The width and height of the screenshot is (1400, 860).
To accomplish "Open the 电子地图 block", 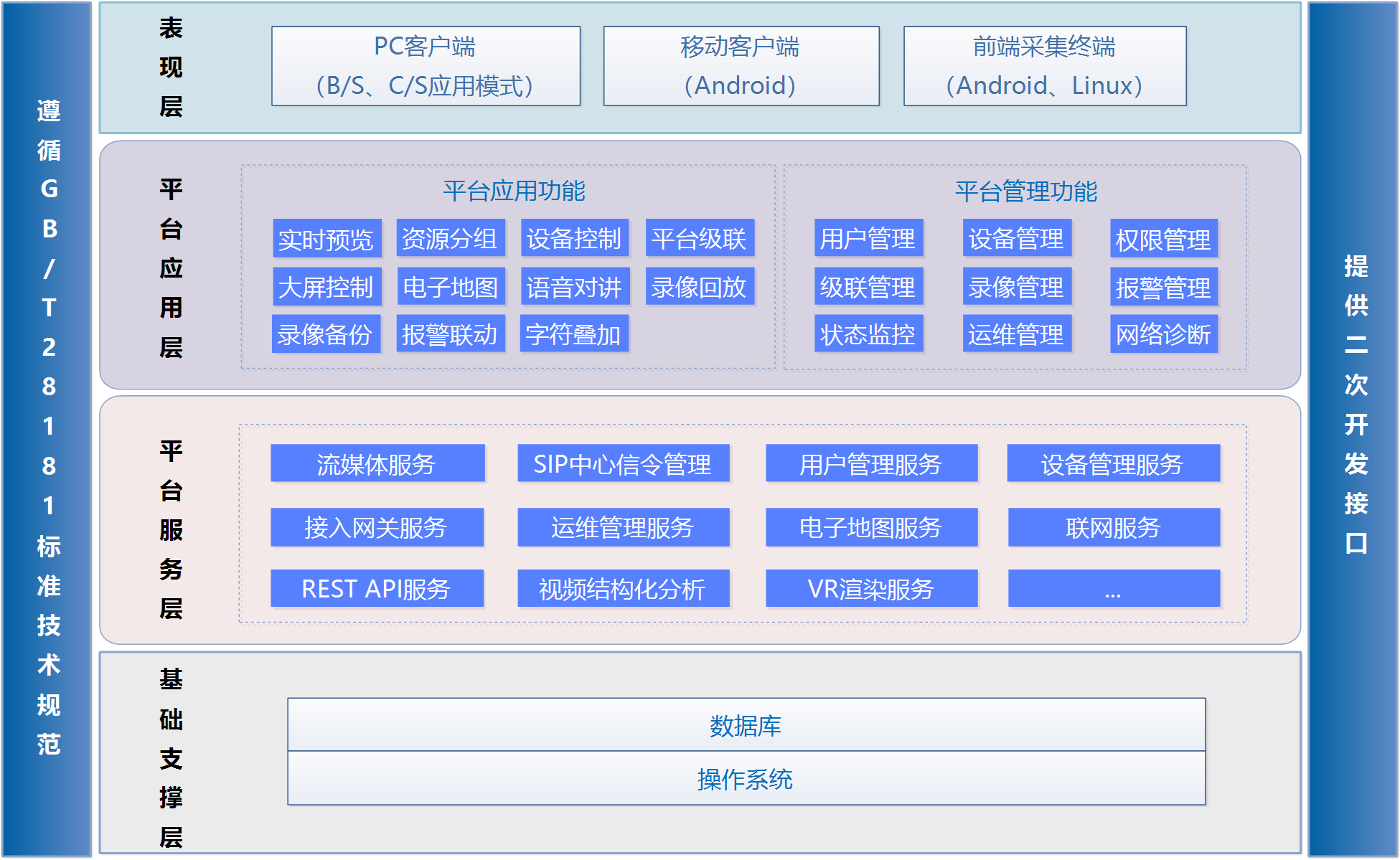I will coord(451,287).
